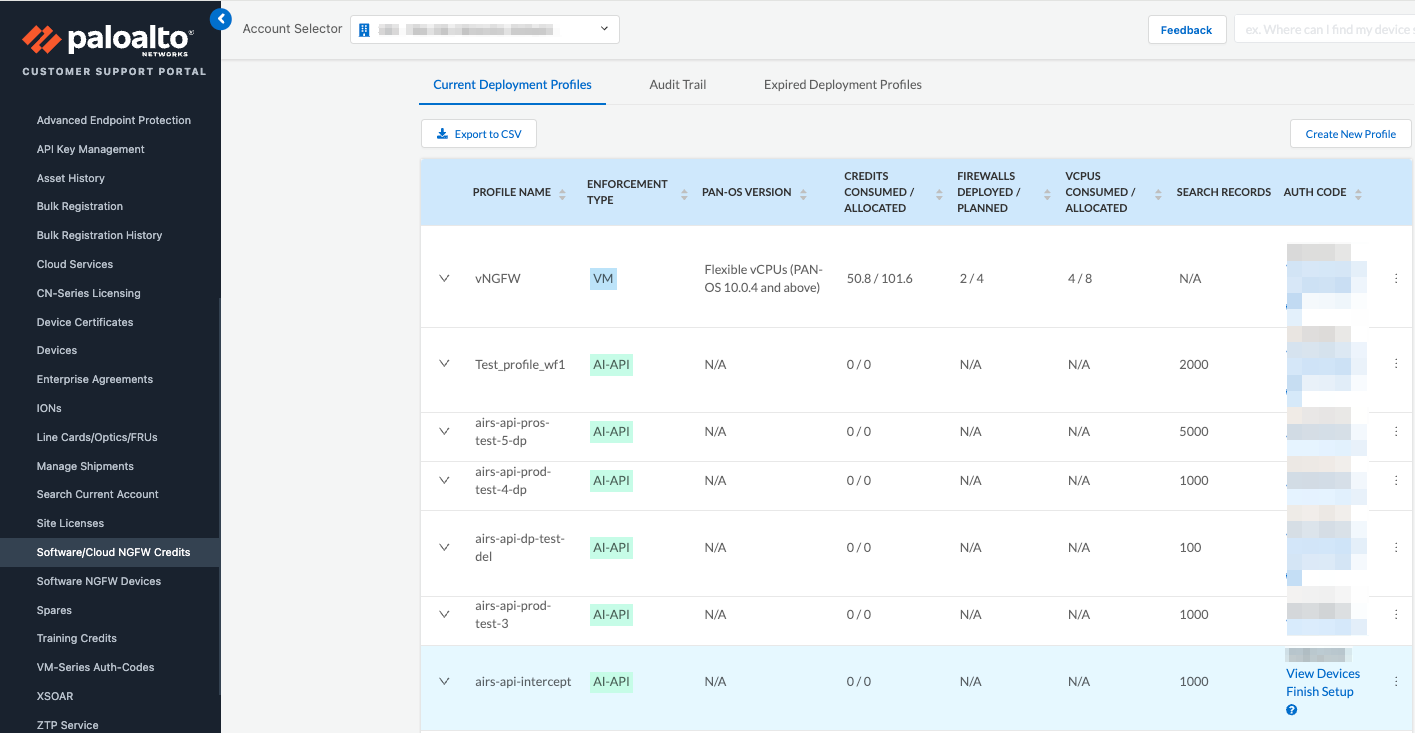Sort by Enforcement Type column arrows
This screenshot has width=1415, height=733.
point(684,193)
